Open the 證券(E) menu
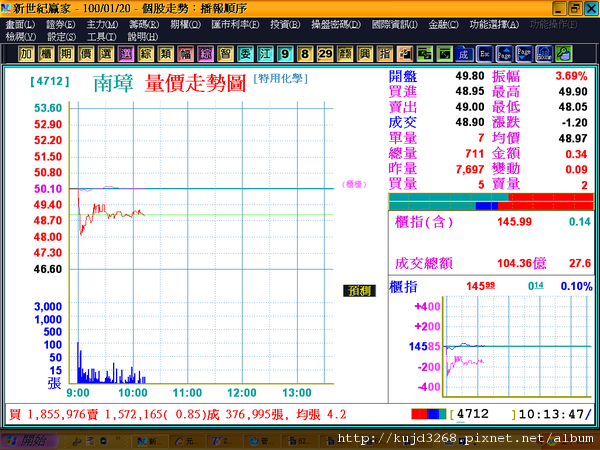Viewport: 600px width, 450px height. pyautogui.click(x=60, y=24)
